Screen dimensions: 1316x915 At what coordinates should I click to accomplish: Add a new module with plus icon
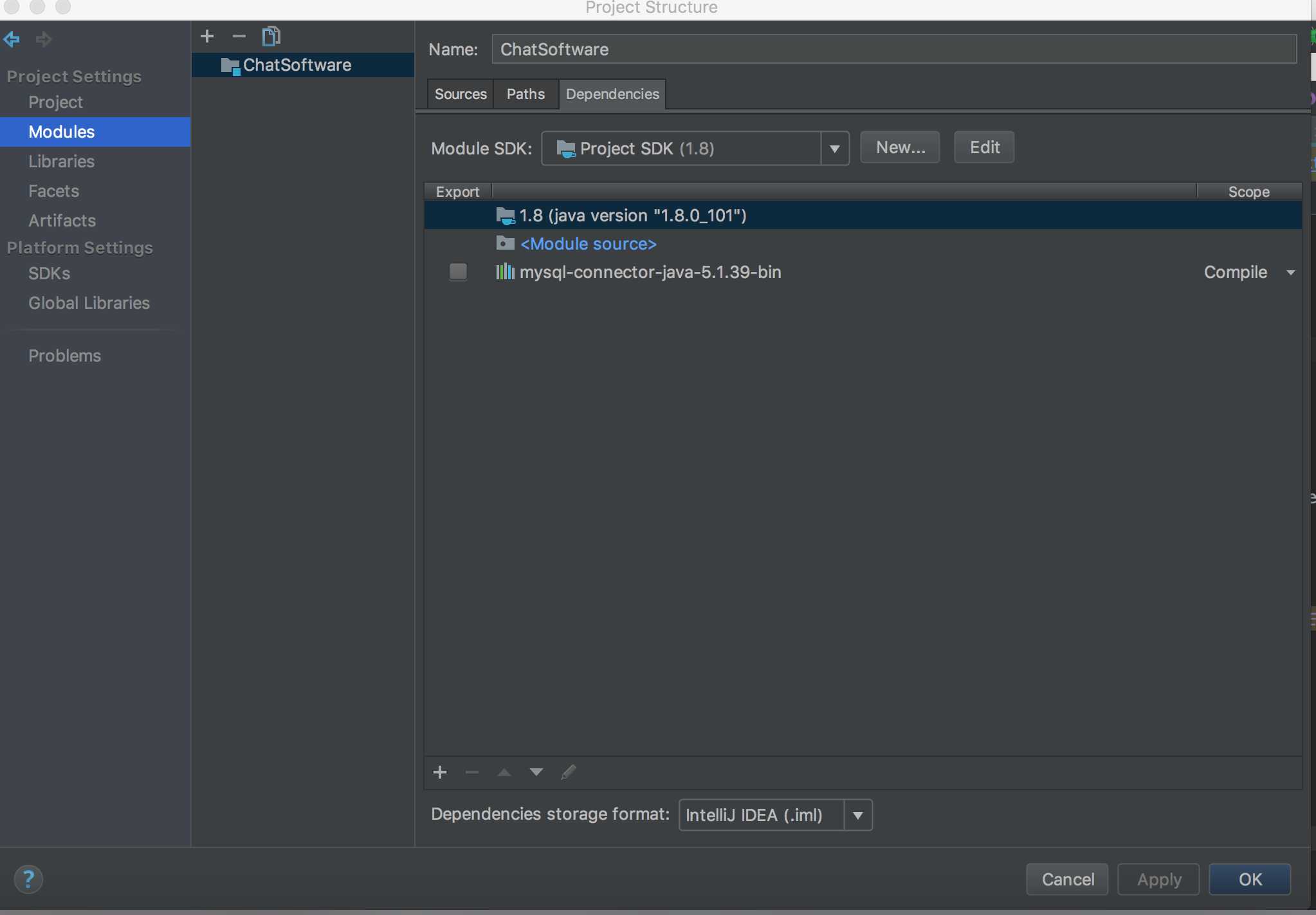click(207, 37)
